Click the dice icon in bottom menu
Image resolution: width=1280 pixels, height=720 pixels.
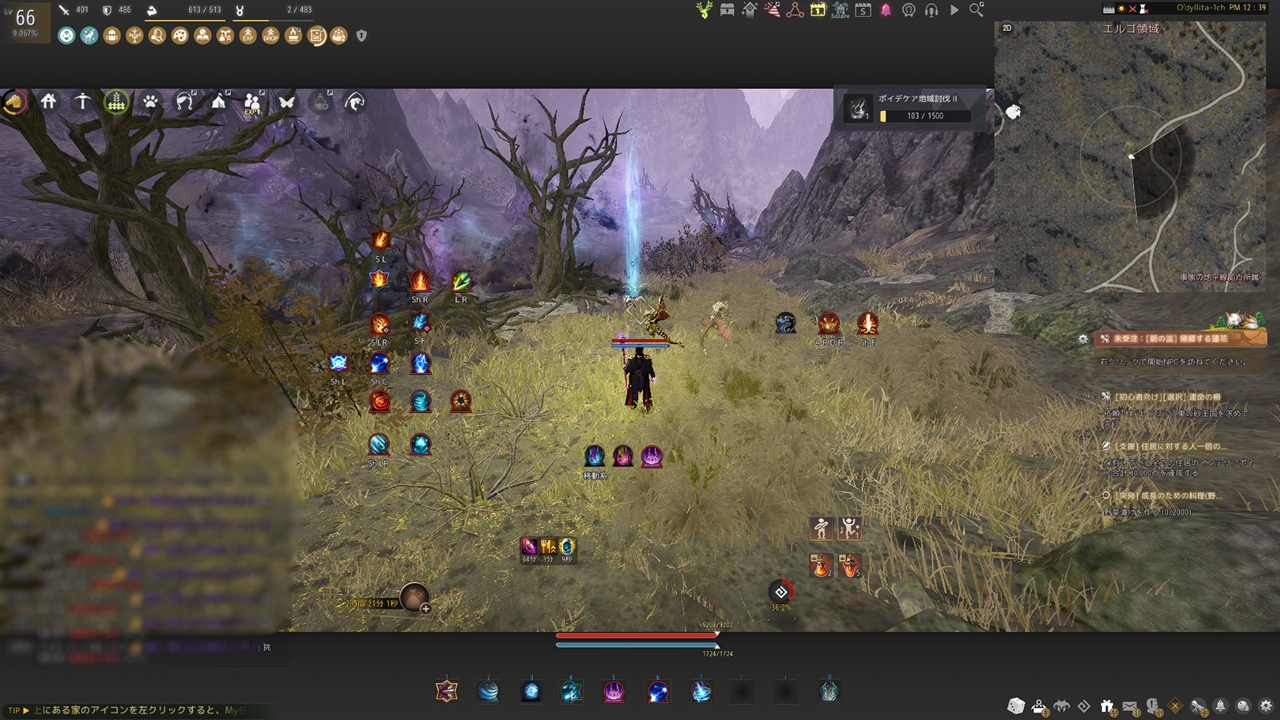click(x=1016, y=706)
